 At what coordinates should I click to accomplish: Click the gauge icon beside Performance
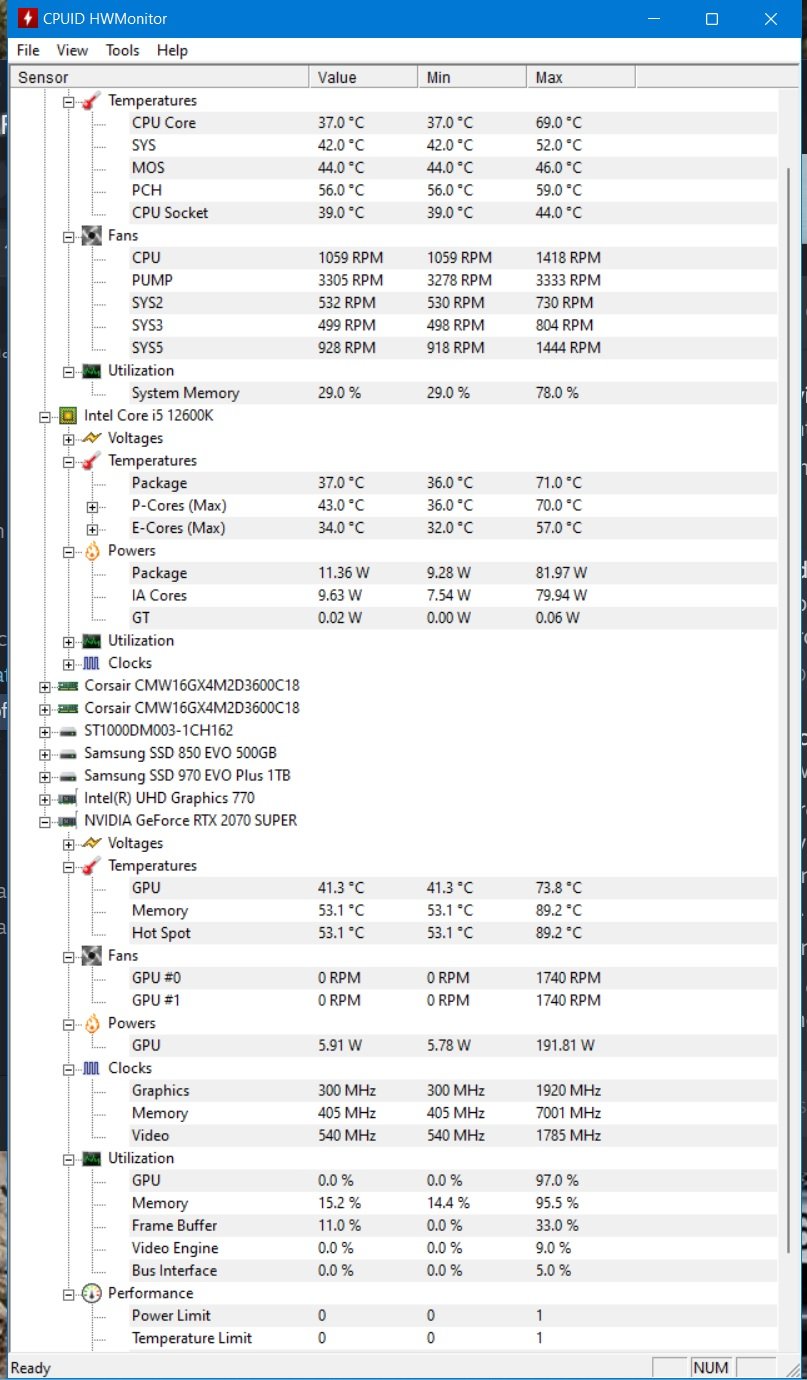click(x=92, y=1293)
